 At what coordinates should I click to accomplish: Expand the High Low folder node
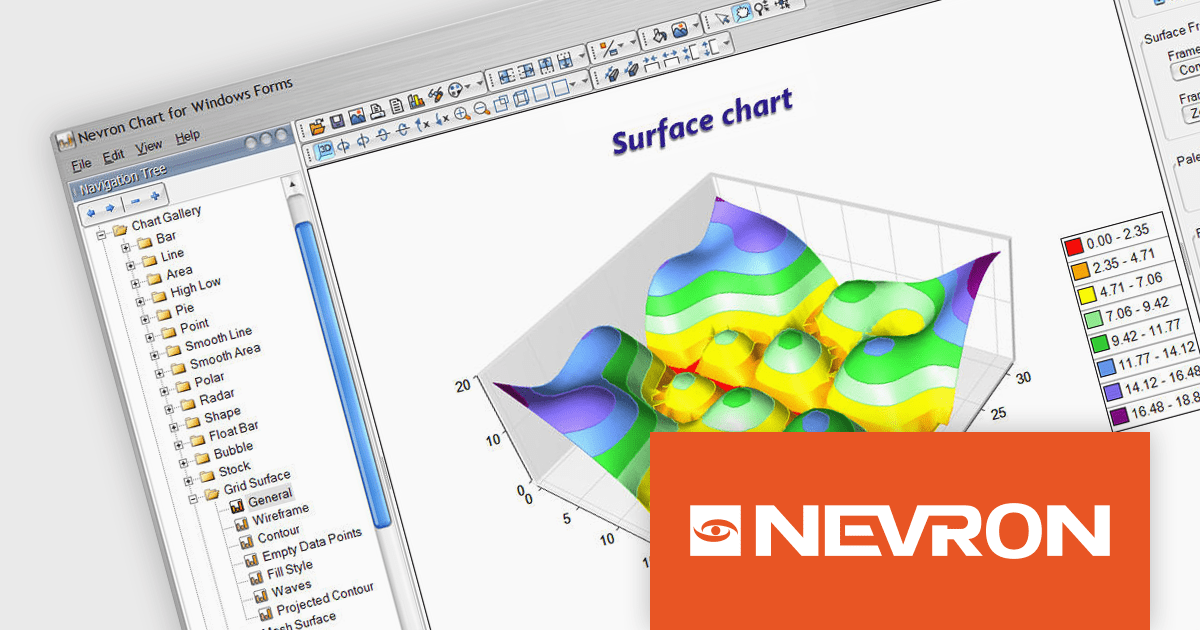pyautogui.click(x=139, y=300)
